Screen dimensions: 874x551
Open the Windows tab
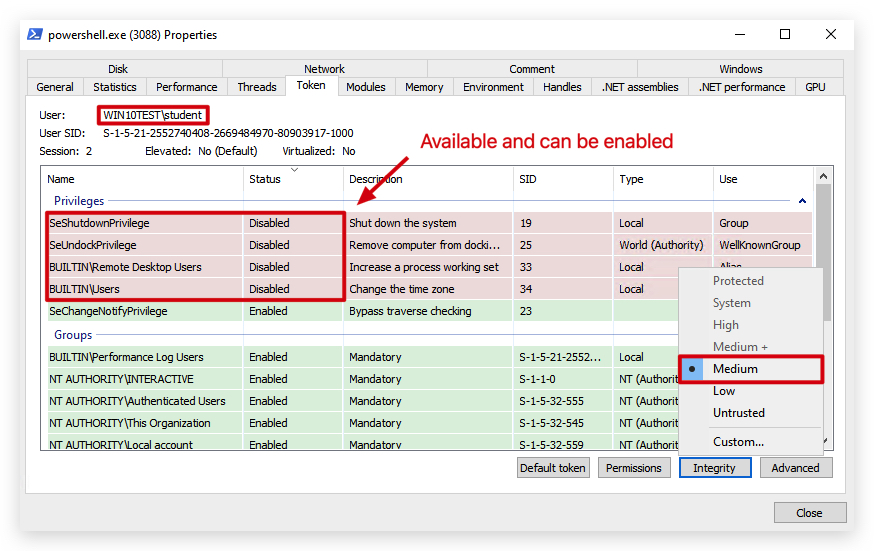740,69
